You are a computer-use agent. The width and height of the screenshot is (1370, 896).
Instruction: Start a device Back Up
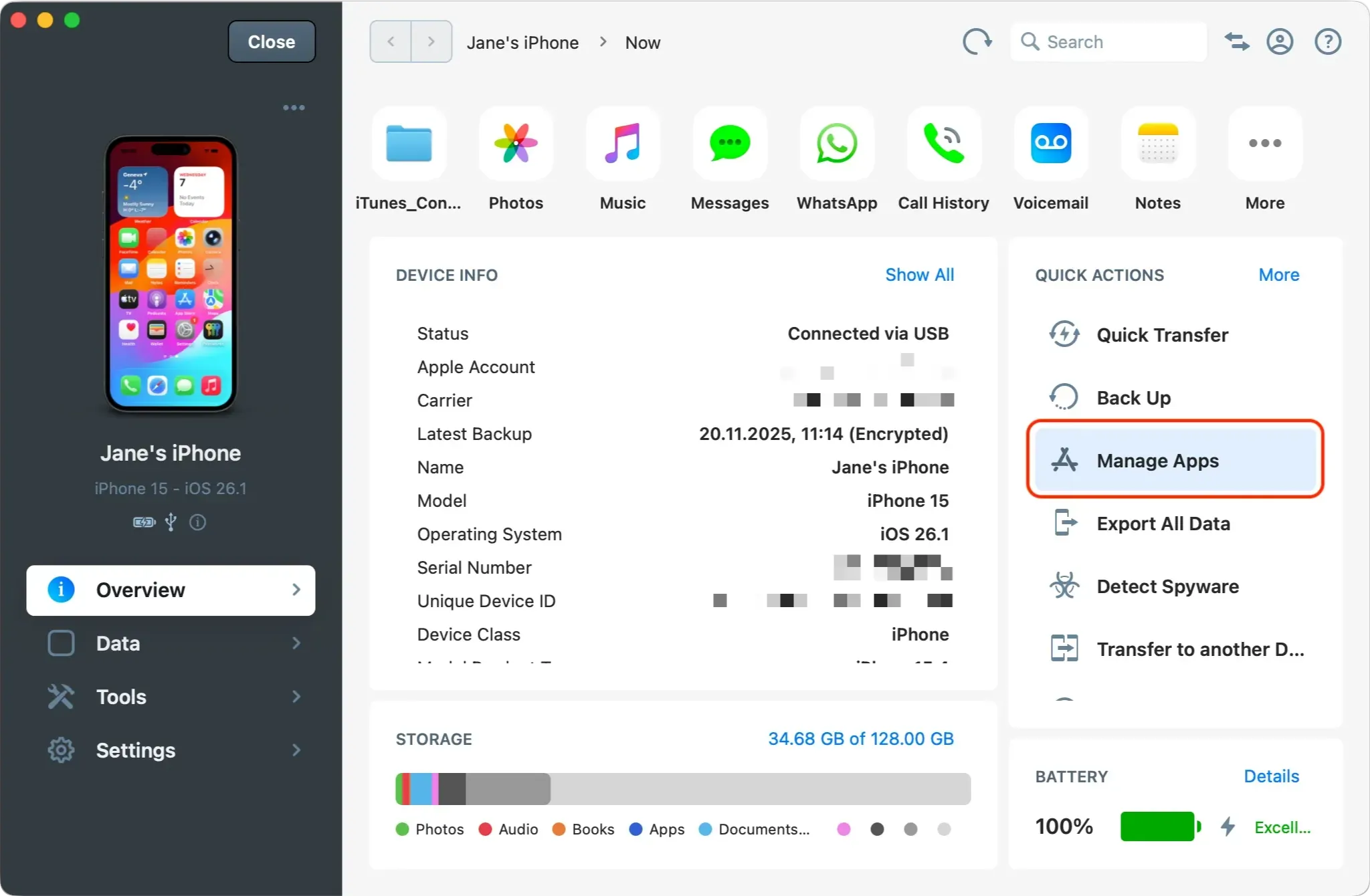[1133, 397]
